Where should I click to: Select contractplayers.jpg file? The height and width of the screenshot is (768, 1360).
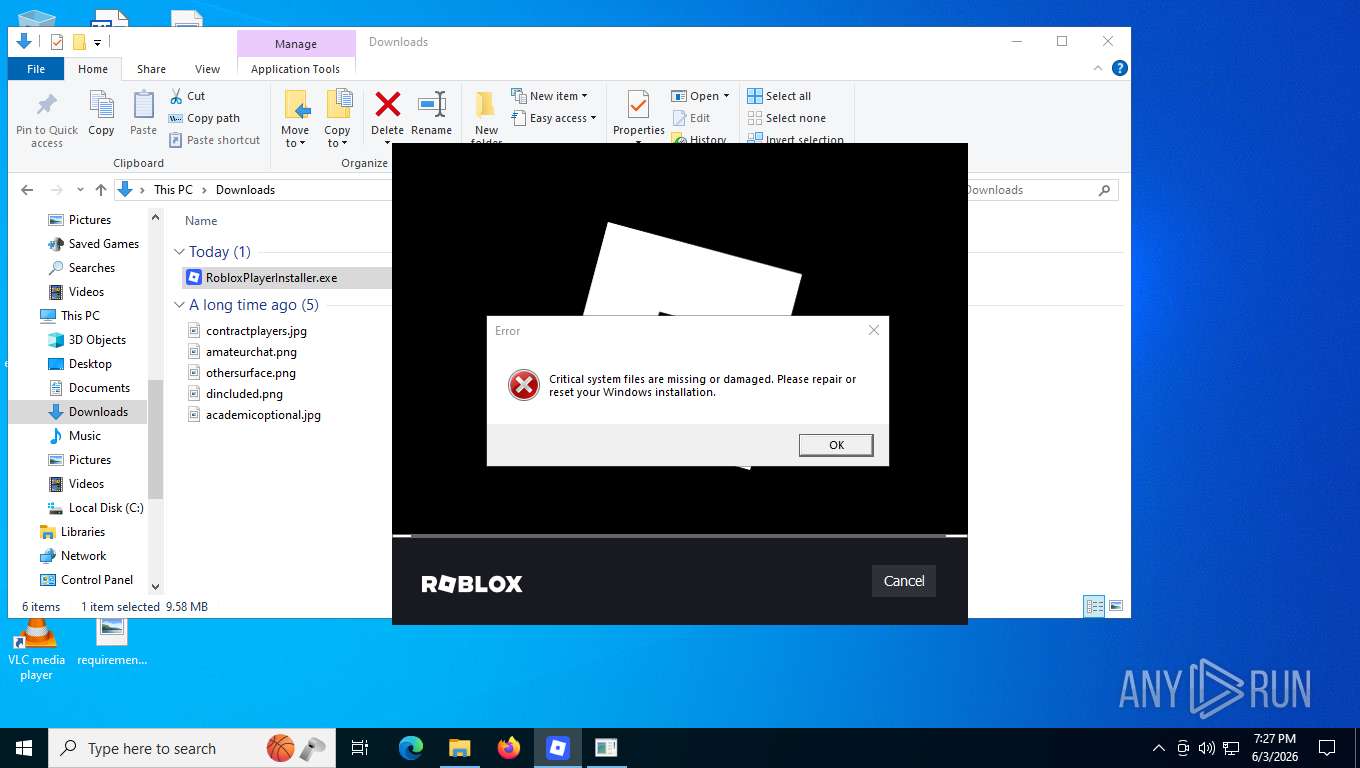coord(256,331)
